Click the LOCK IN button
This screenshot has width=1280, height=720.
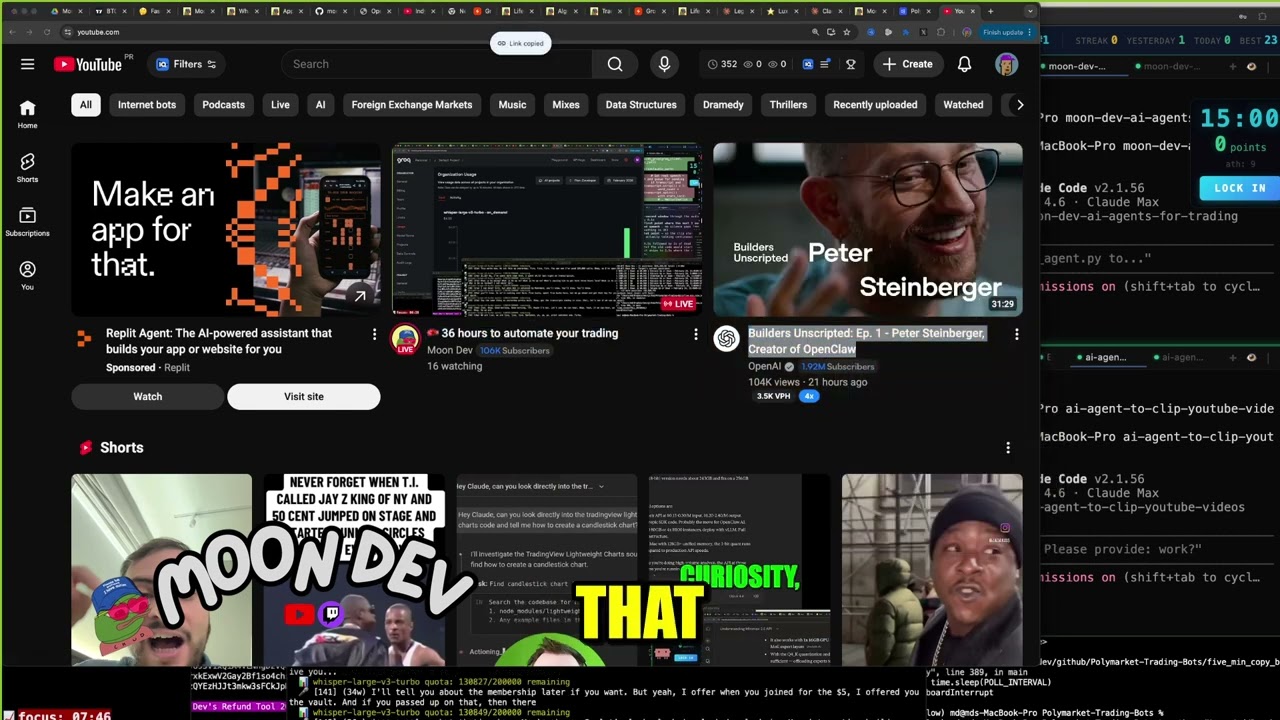(x=1239, y=188)
